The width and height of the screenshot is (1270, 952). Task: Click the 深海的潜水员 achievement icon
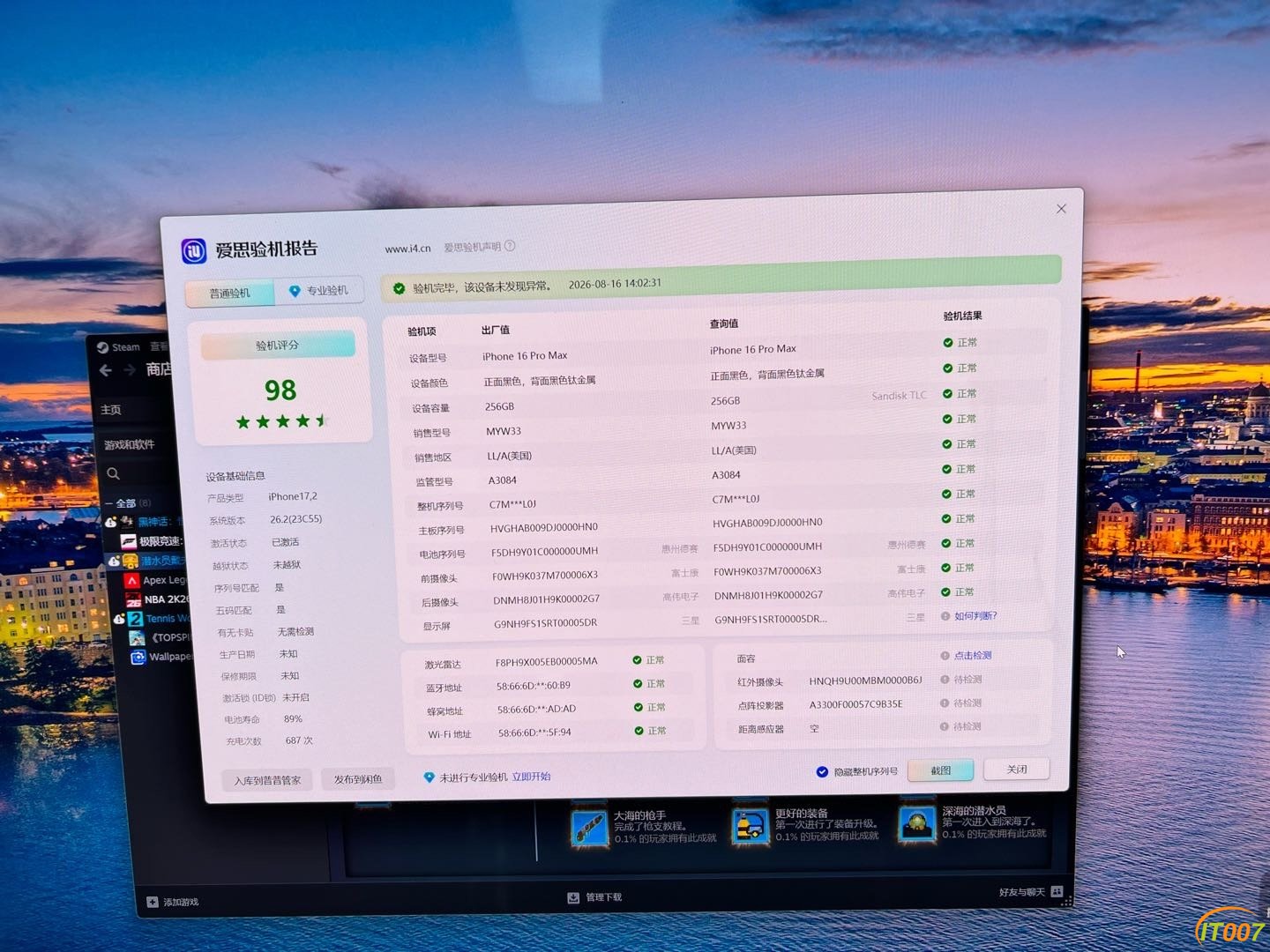tap(917, 824)
